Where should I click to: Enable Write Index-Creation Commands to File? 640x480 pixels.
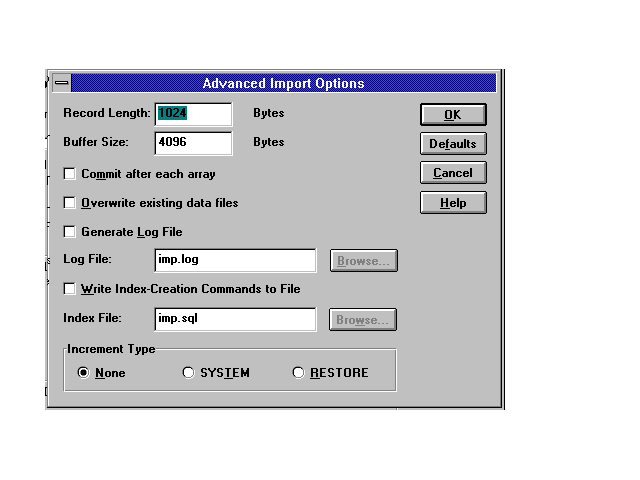click(70, 289)
